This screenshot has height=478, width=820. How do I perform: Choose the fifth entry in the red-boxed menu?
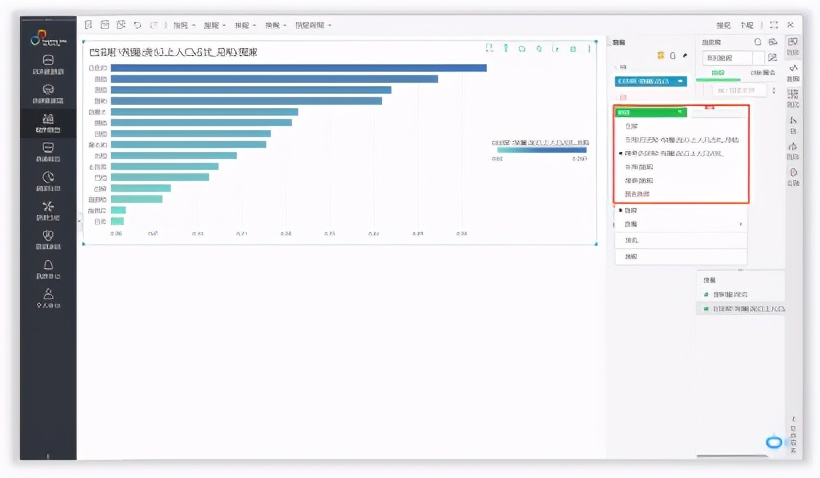(680, 180)
